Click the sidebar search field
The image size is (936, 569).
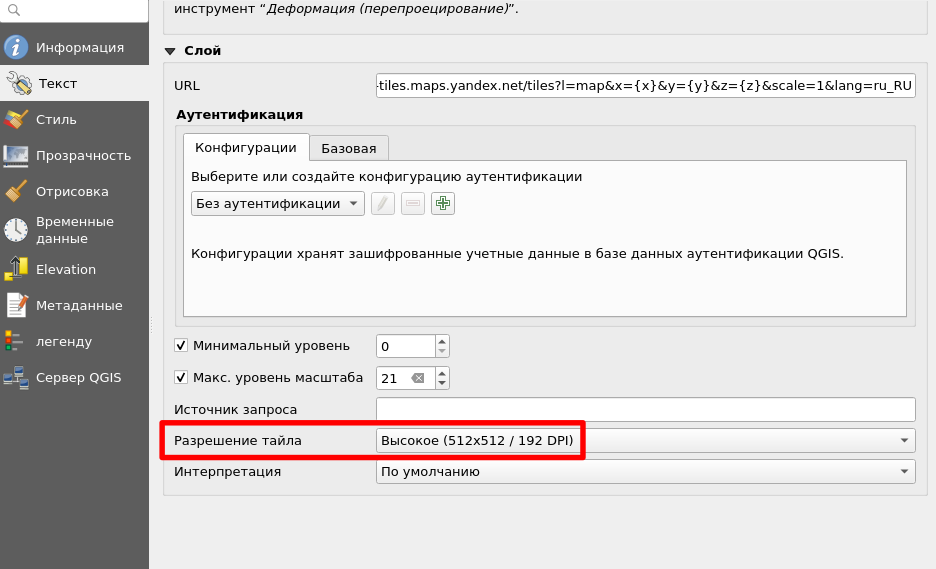pyautogui.click(x=74, y=10)
